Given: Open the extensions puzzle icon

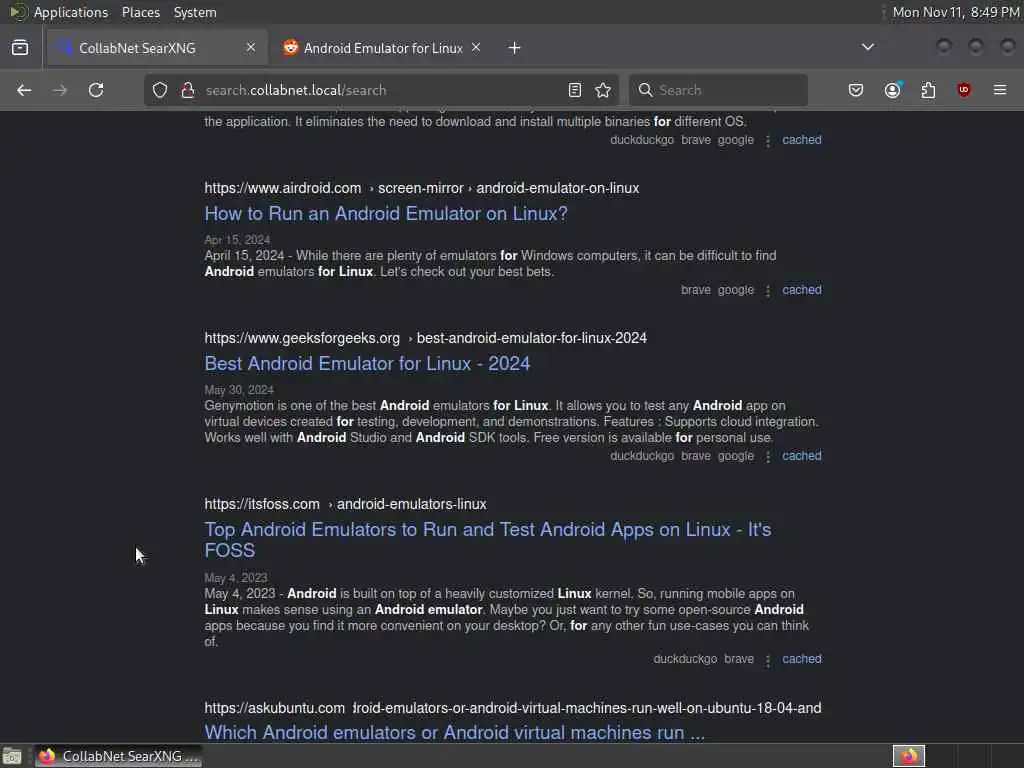Looking at the screenshot, I should pyautogui.click(x=928, y=90).
